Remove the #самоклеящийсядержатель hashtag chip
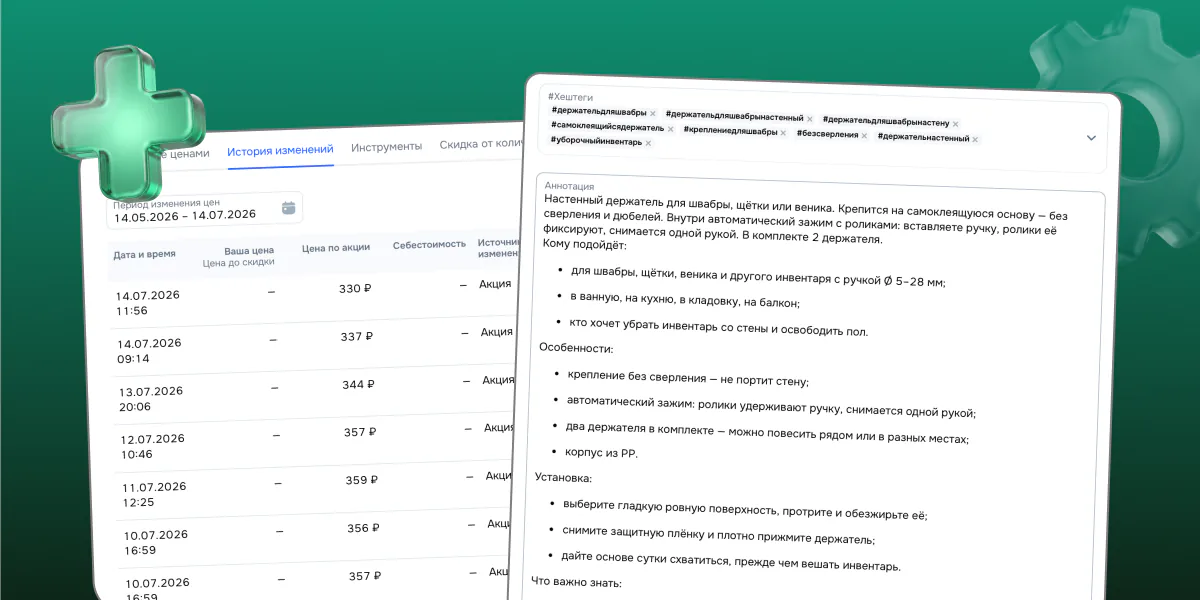This screenshot has width=1200, height=600. [670, 129]
